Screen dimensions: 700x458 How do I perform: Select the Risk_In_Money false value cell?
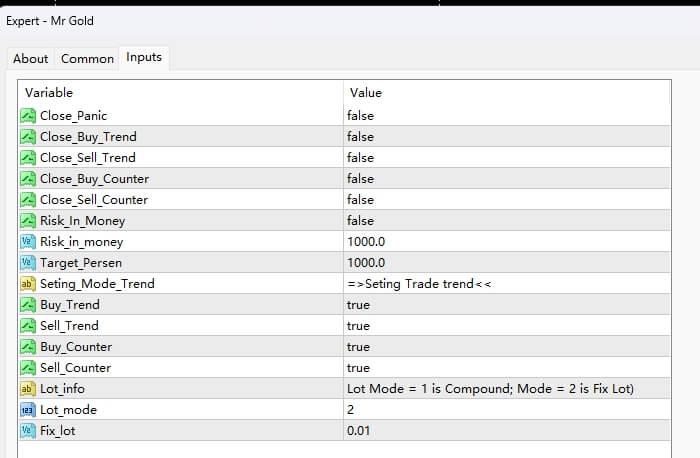(x=360, y=221)
